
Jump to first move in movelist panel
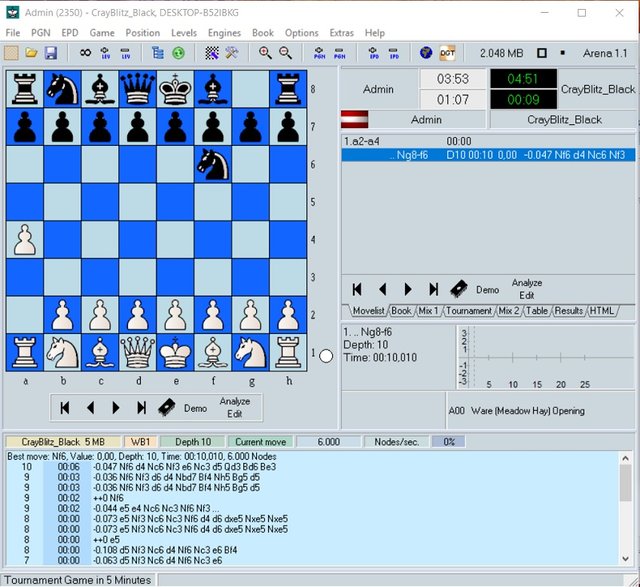[x=357, y=289]
